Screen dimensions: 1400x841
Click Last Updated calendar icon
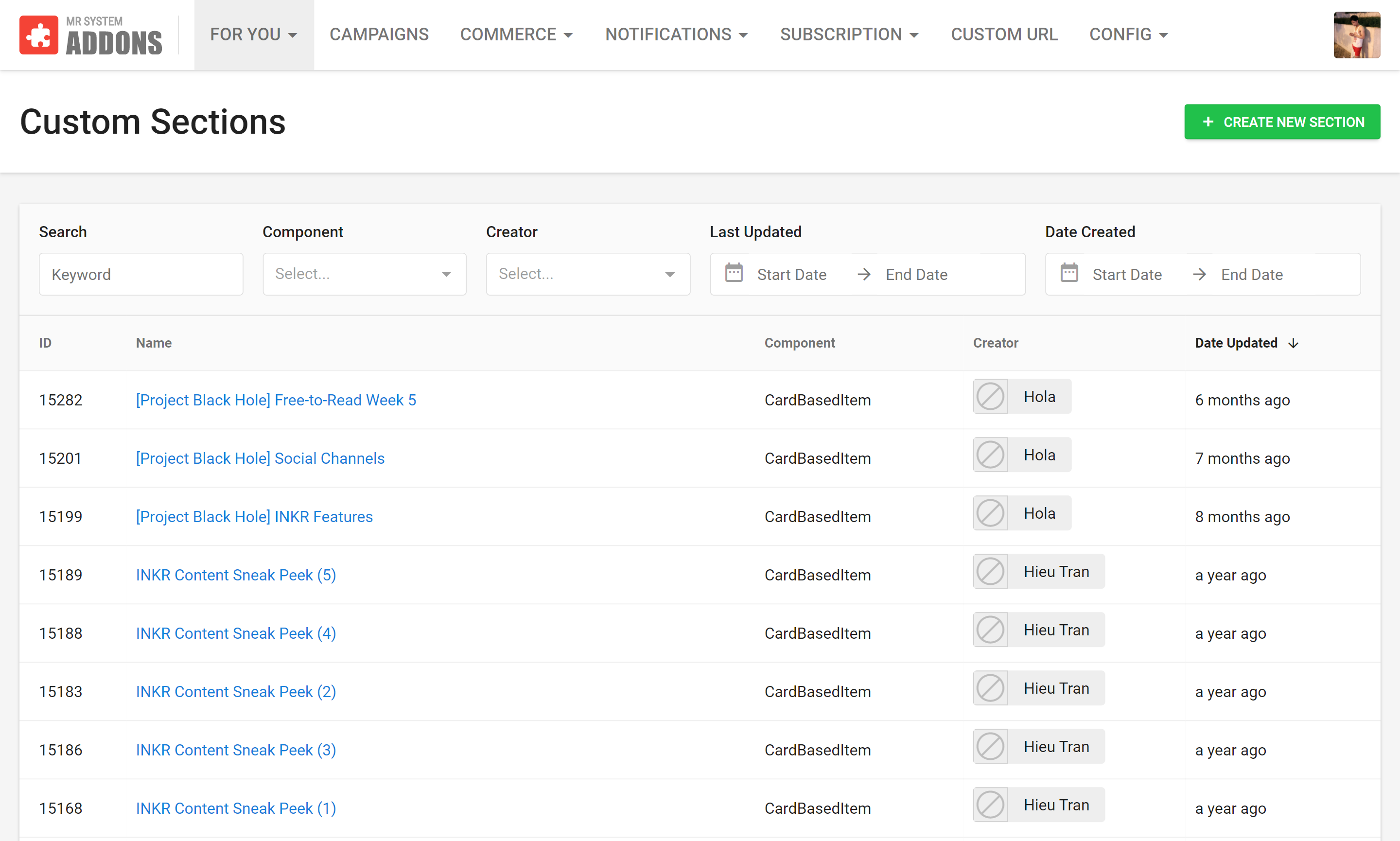[x=734, y=274]
